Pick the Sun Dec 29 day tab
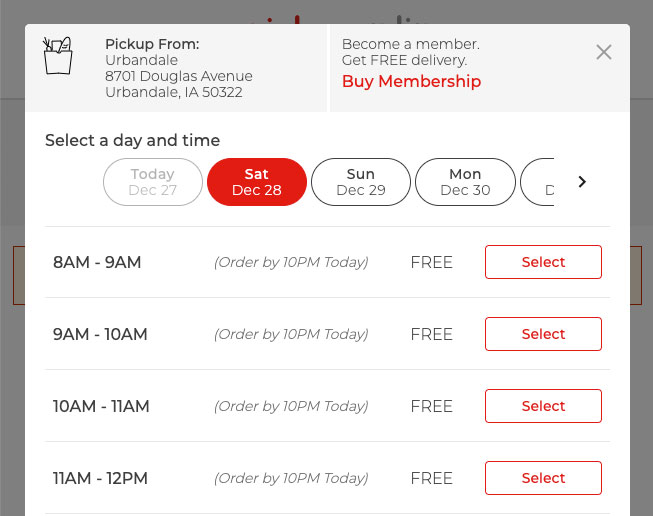Screen dimensions: 653x516 [361, 182]
